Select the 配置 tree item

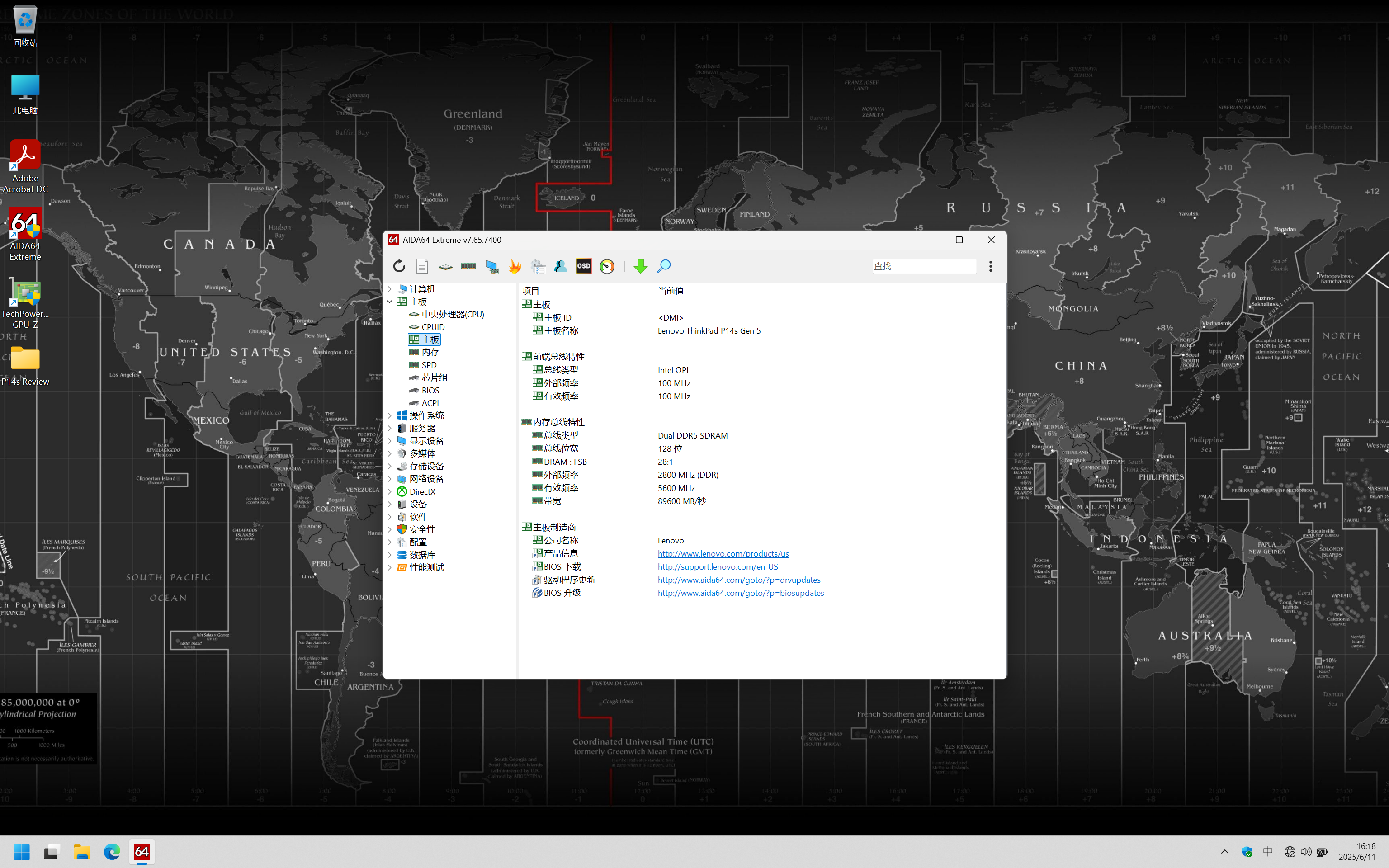tap(411, 542)
